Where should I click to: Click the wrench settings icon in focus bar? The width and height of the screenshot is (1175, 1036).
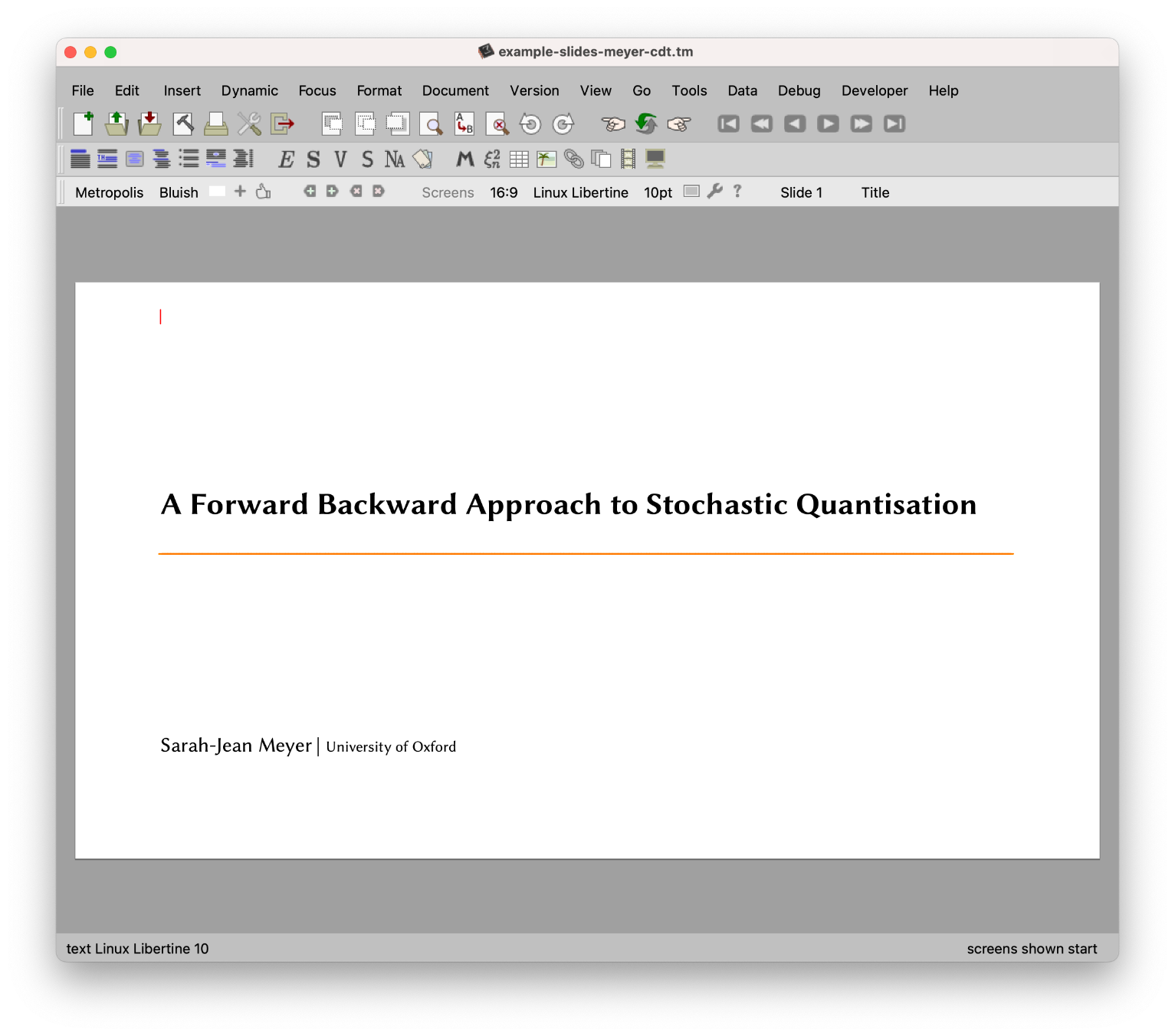[715, 191]
